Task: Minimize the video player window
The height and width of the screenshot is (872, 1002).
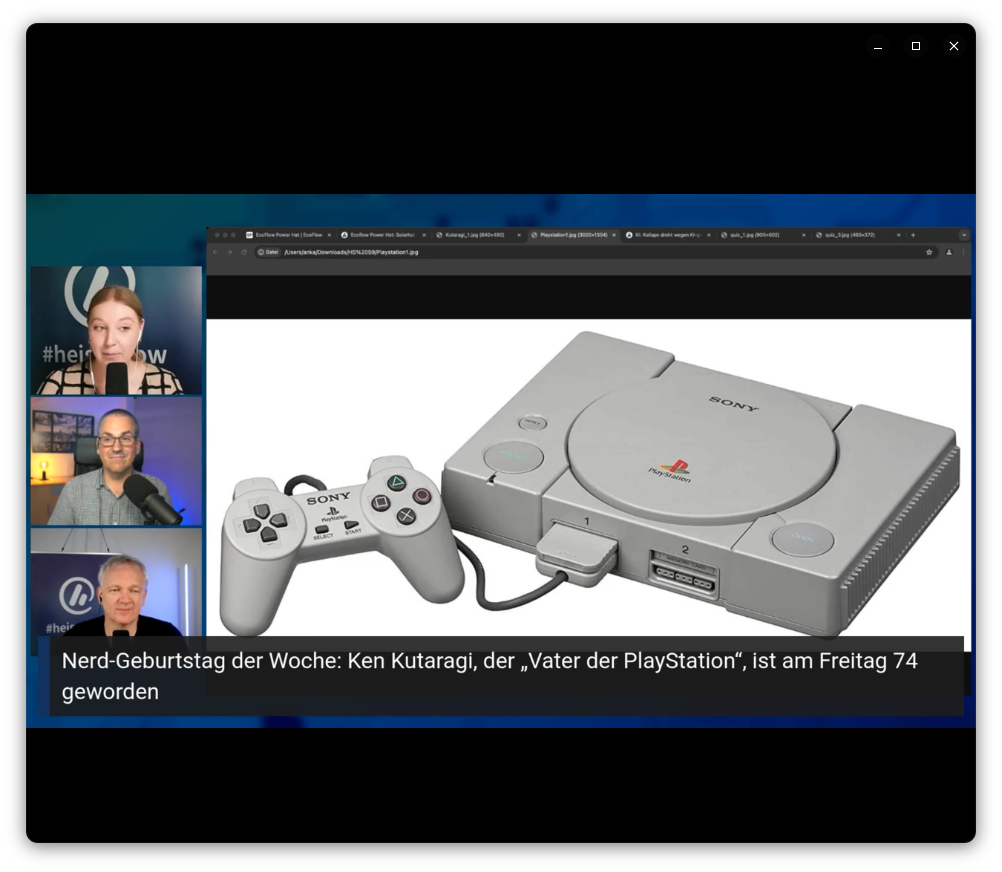Action: click(878, 47)
